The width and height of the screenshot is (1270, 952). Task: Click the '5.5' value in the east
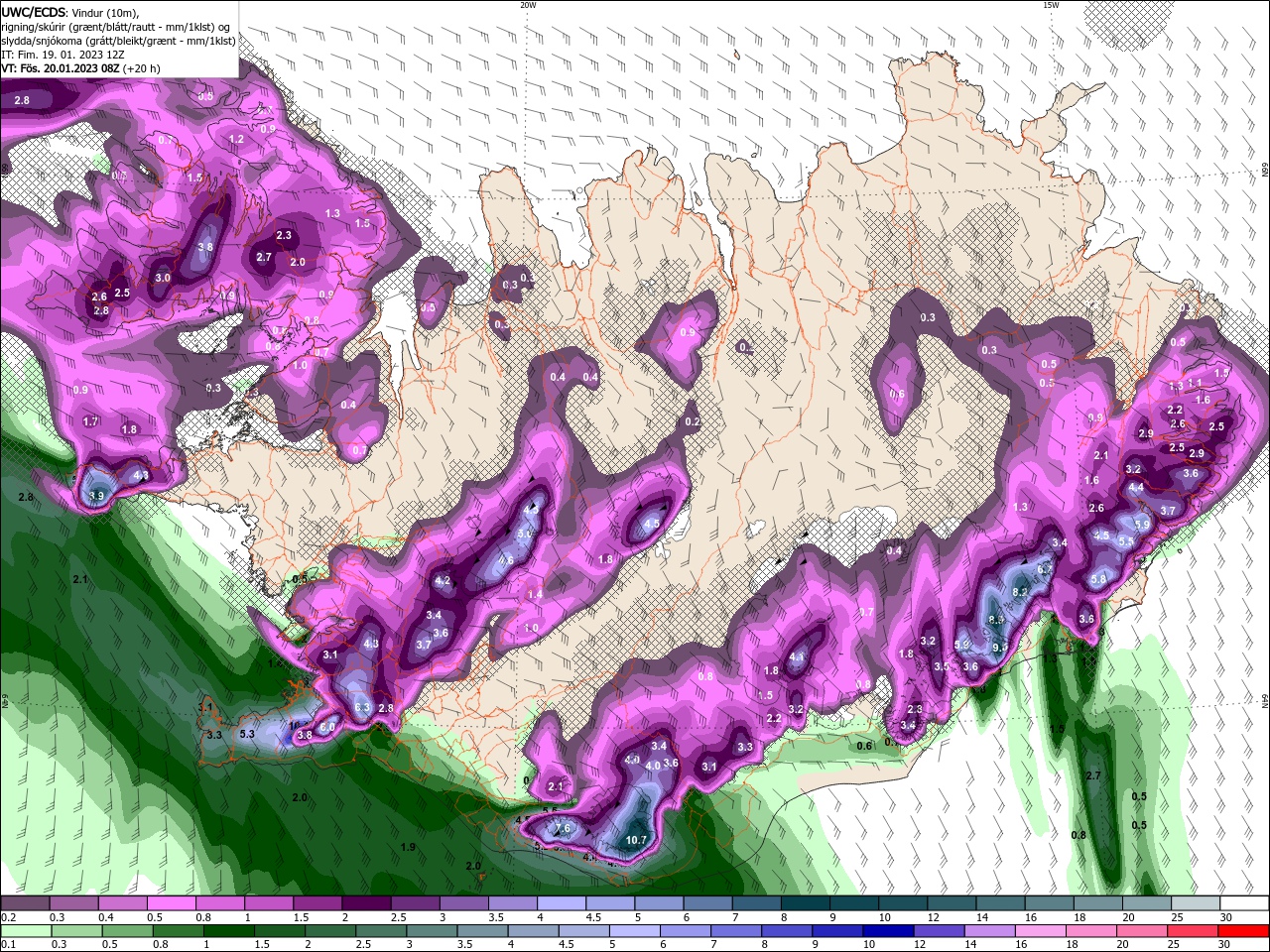(1125, 541)
